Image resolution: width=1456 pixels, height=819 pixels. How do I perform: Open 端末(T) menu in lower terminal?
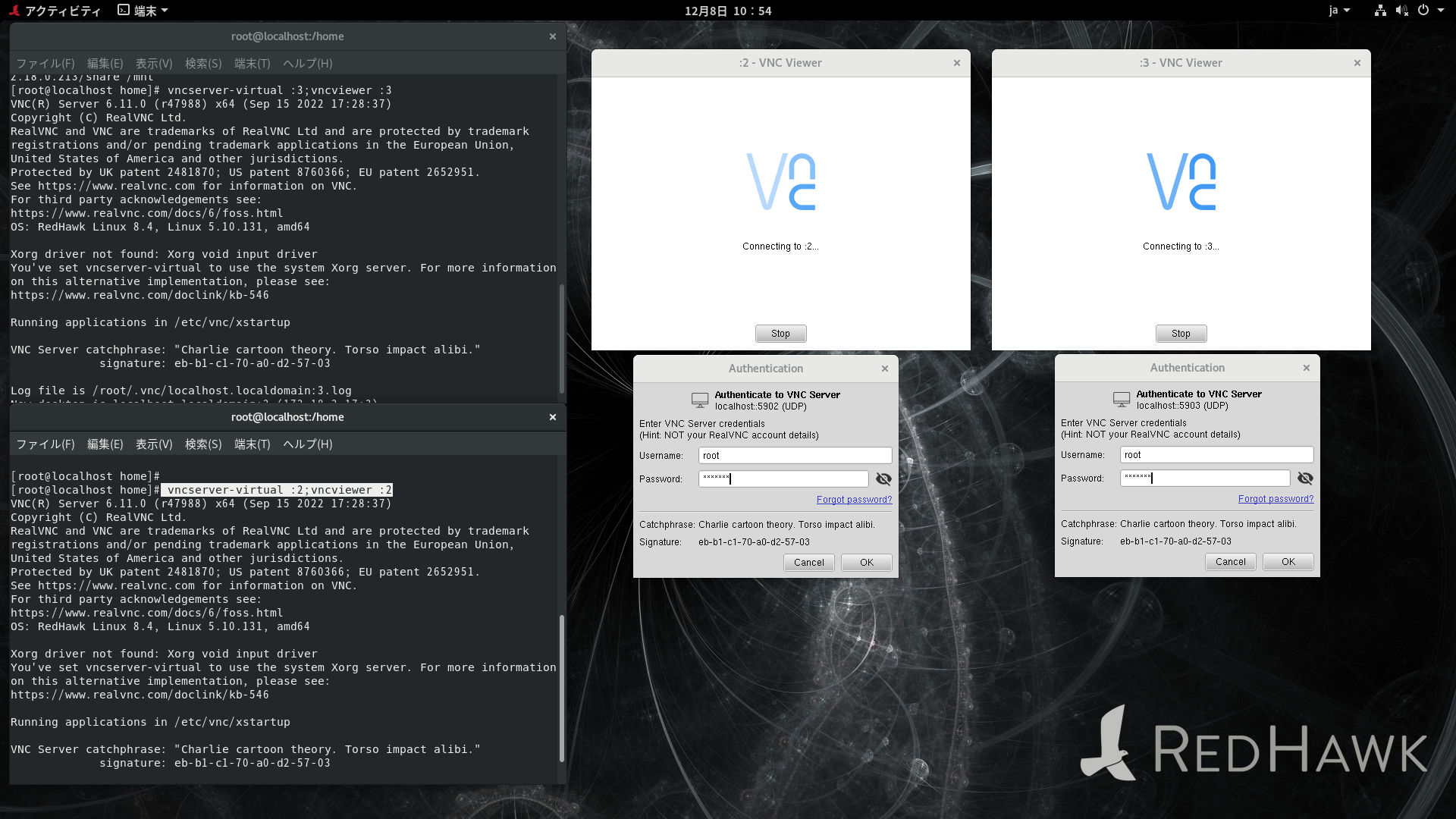[x=253, y=444]
